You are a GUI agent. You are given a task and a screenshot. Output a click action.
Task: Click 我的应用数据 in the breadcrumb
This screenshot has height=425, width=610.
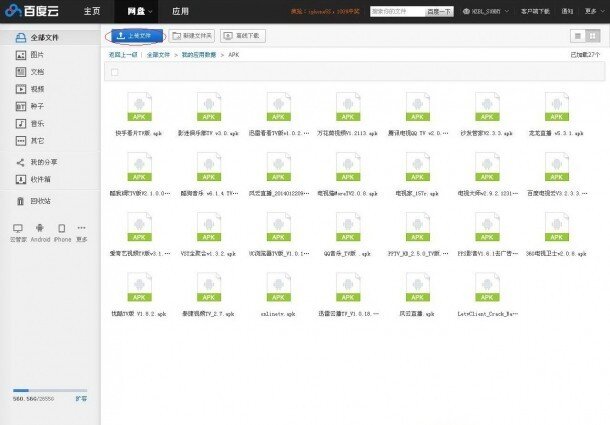click(x=199, y=55)
